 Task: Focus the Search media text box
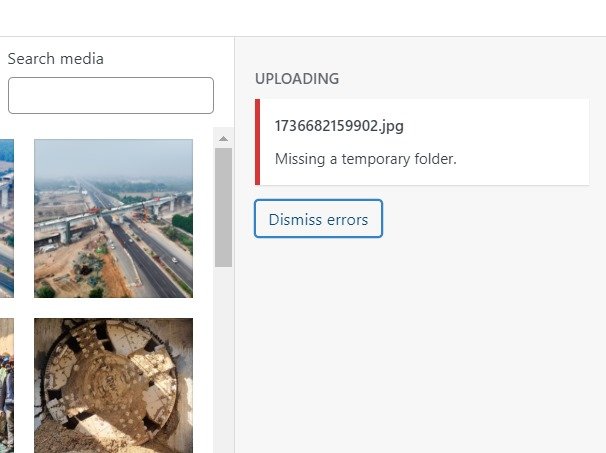[111, 95]
